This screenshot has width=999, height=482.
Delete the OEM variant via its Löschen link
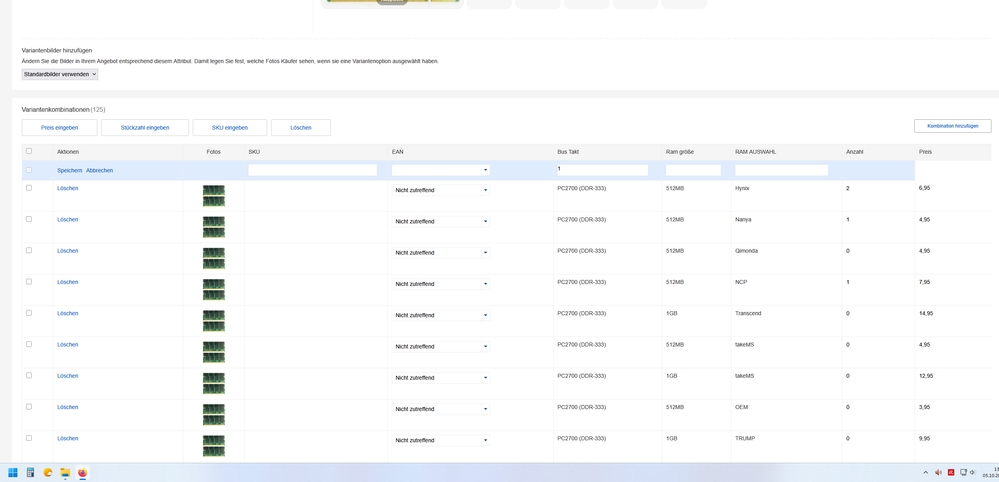pos(68,407)
